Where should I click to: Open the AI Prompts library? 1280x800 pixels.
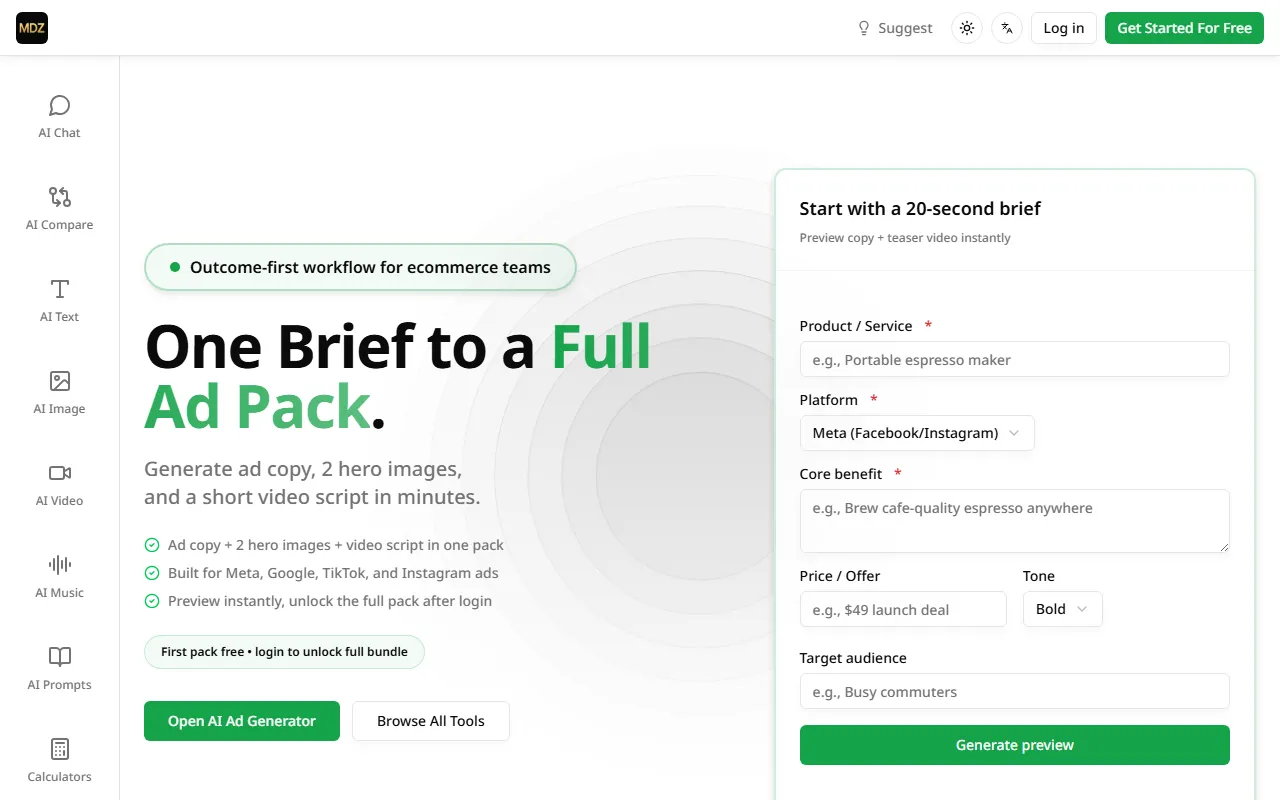[x=60, y=668]
